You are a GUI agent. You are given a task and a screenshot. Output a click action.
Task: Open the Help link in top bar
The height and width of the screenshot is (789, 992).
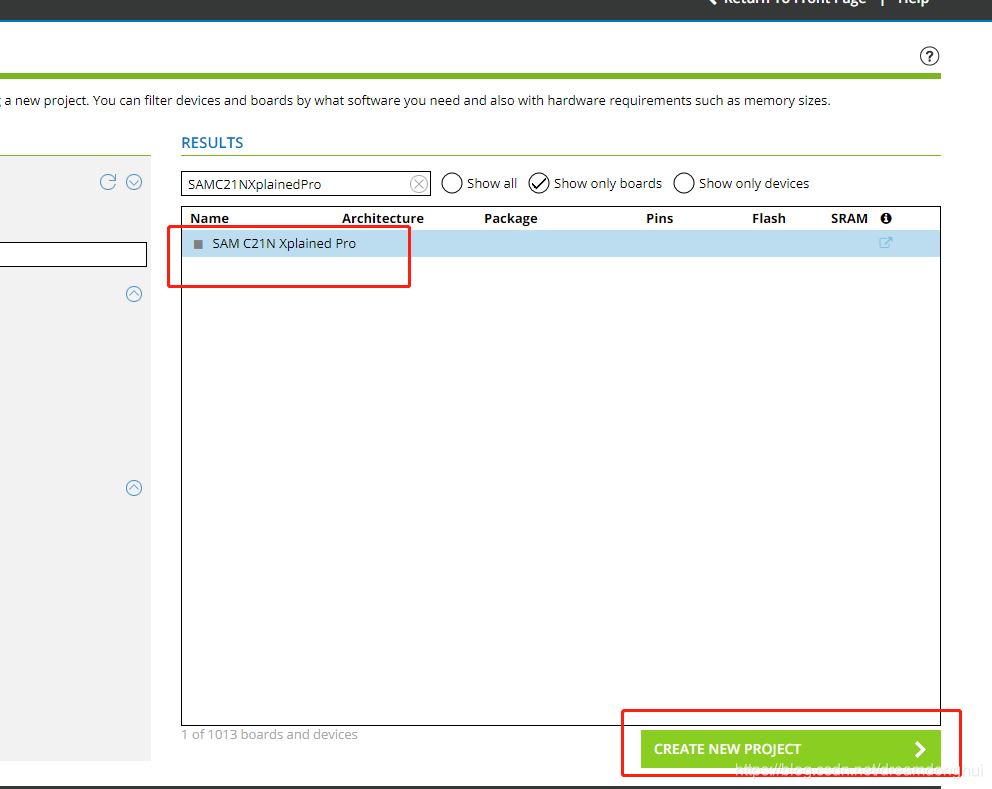click(x=914, y=3)
